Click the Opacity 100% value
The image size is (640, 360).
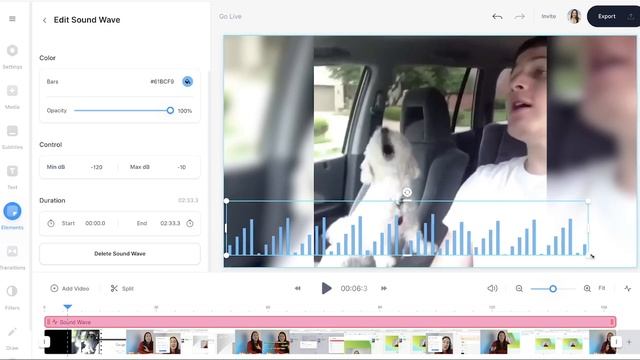(x=184, y=111)
